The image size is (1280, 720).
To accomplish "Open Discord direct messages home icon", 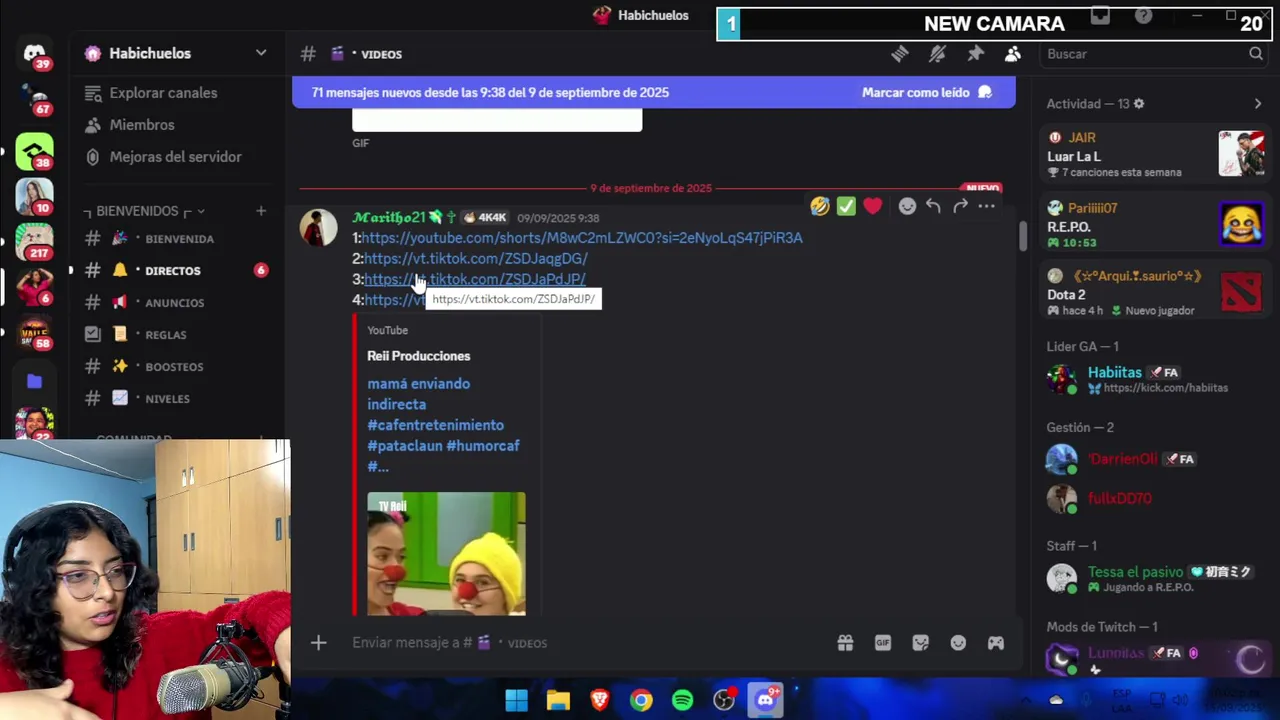I will tap(35, 54).
